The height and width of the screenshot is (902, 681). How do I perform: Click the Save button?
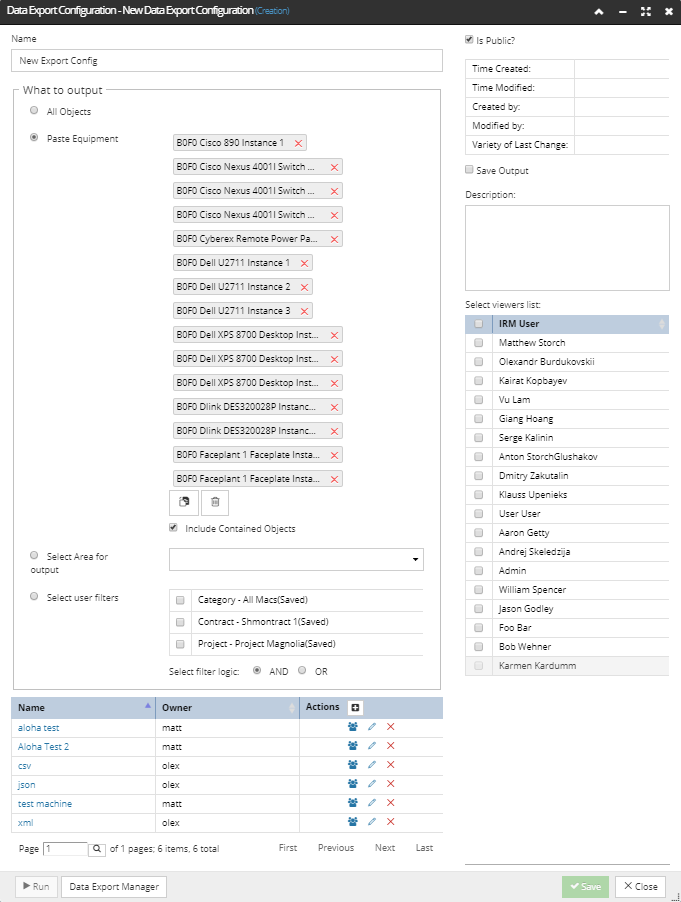[x=585, y=886]
